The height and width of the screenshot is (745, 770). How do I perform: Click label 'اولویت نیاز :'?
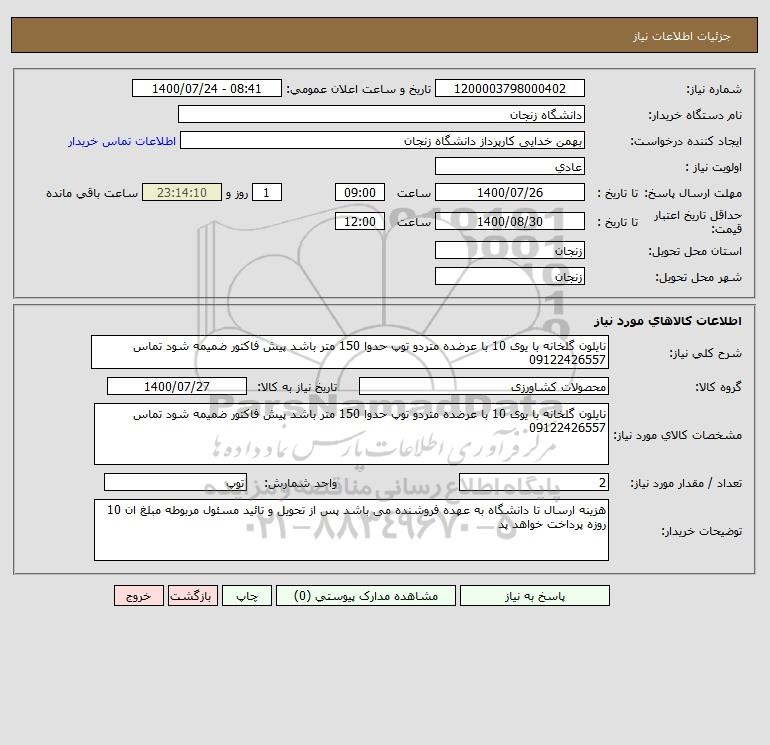tap(714, 167)
